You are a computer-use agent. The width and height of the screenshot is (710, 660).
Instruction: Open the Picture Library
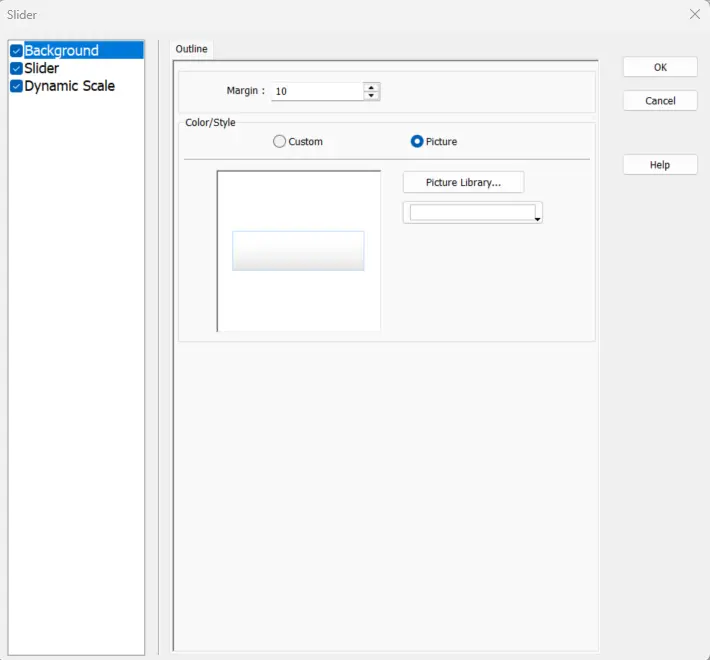click(463, 182)
